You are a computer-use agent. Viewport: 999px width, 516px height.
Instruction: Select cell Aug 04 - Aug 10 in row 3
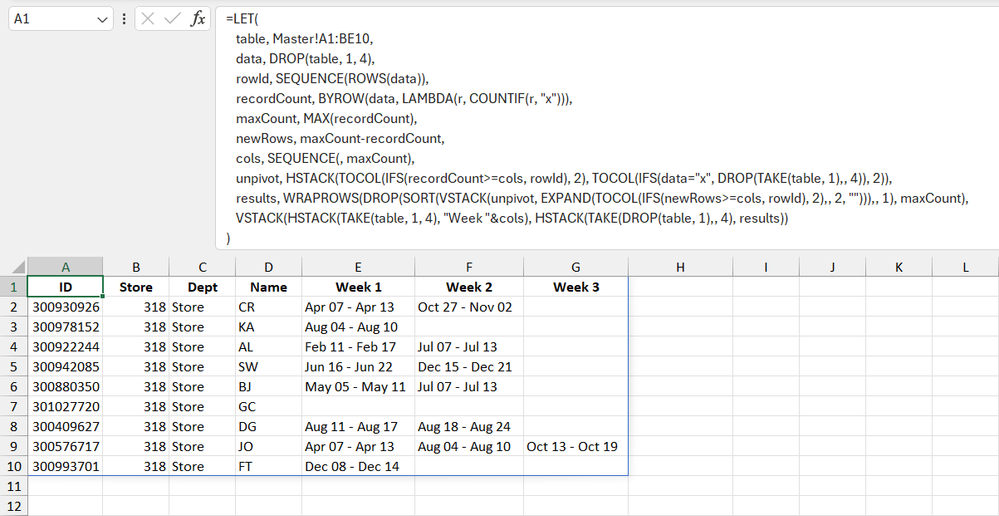tap(358, 327)
